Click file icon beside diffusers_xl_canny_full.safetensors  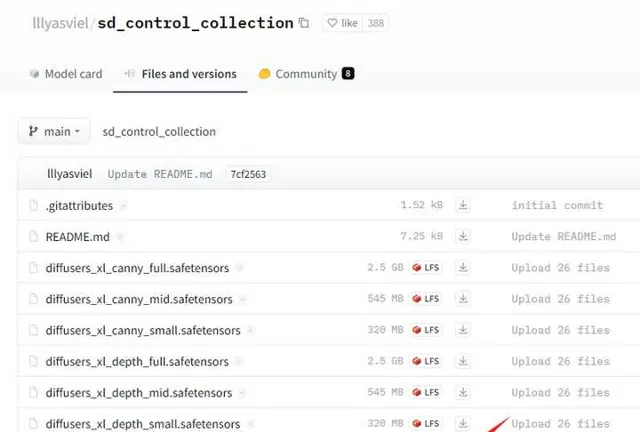(33, 267)
